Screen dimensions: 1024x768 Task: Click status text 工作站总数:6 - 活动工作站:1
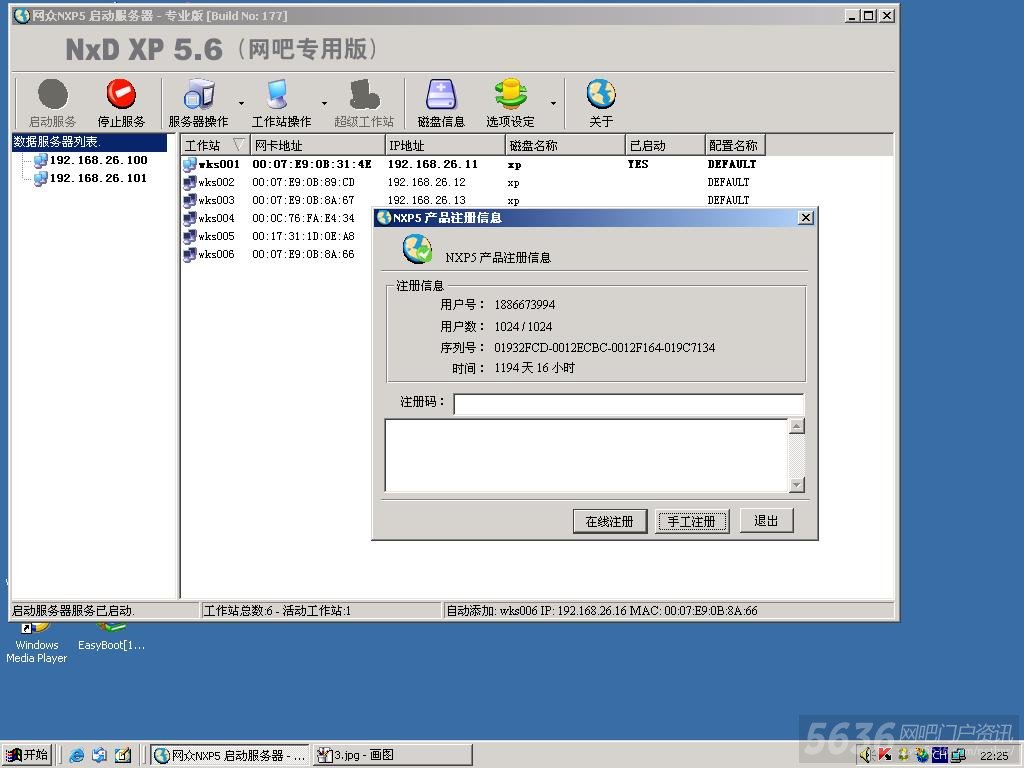pyautogui.click(x=278, y=611)
